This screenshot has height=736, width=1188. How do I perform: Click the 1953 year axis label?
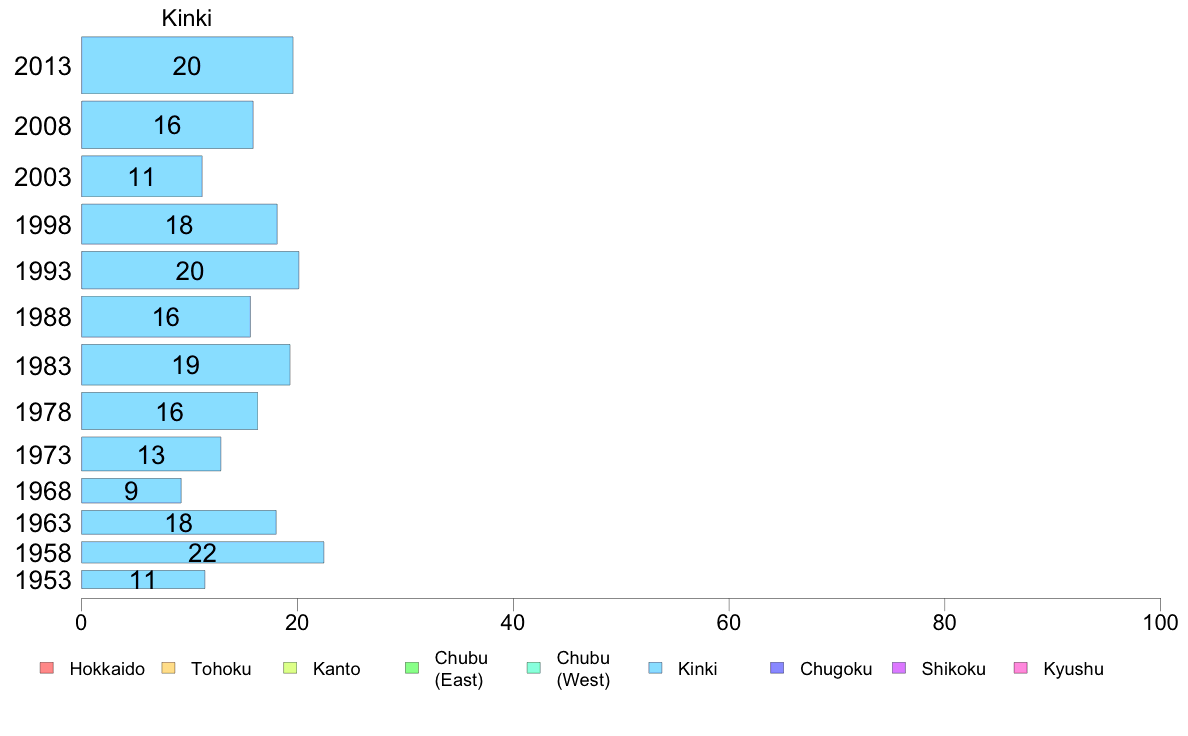pyautogui.click(x=43, y=580)
